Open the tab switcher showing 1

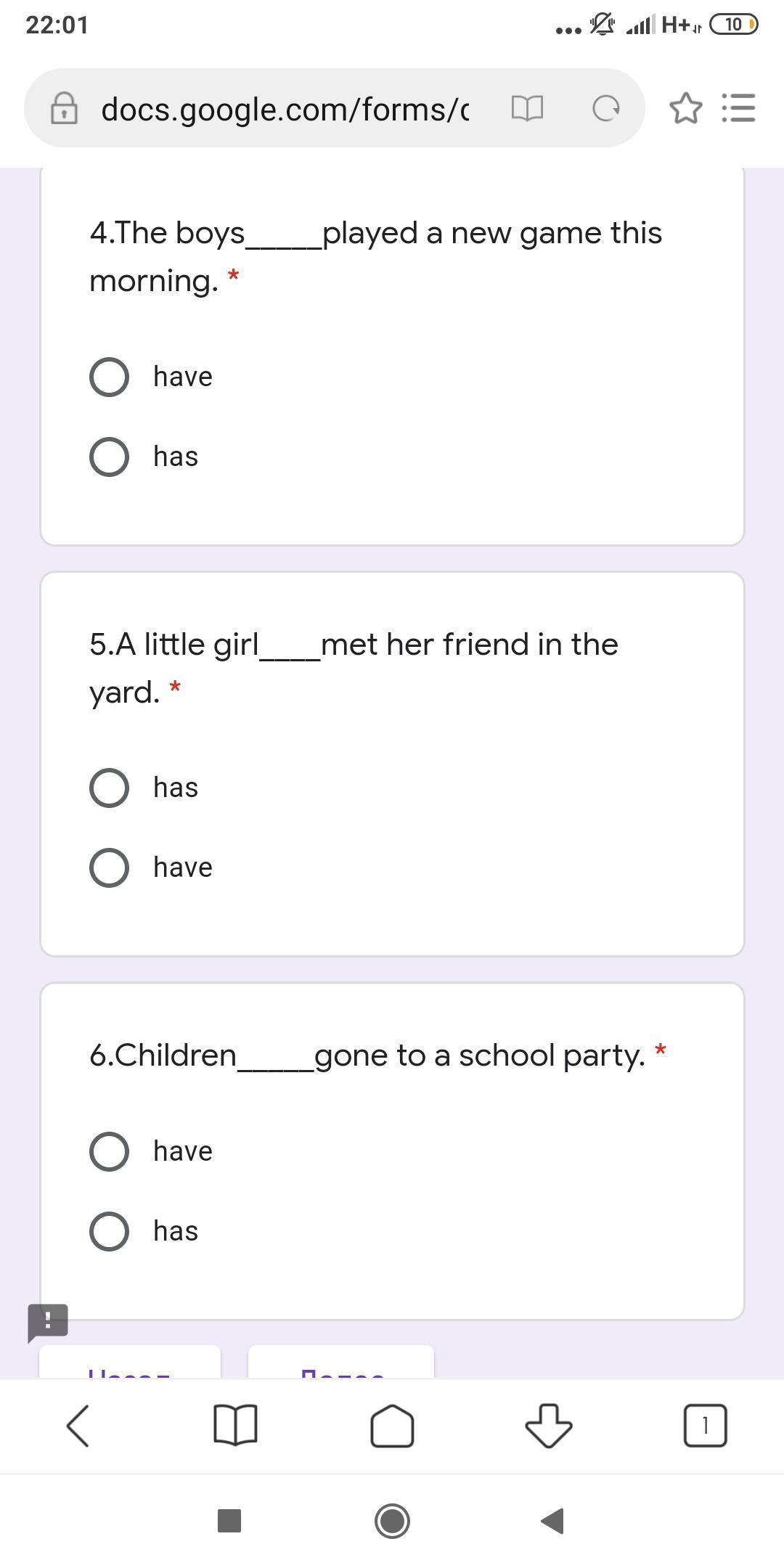coord(704,1426)
